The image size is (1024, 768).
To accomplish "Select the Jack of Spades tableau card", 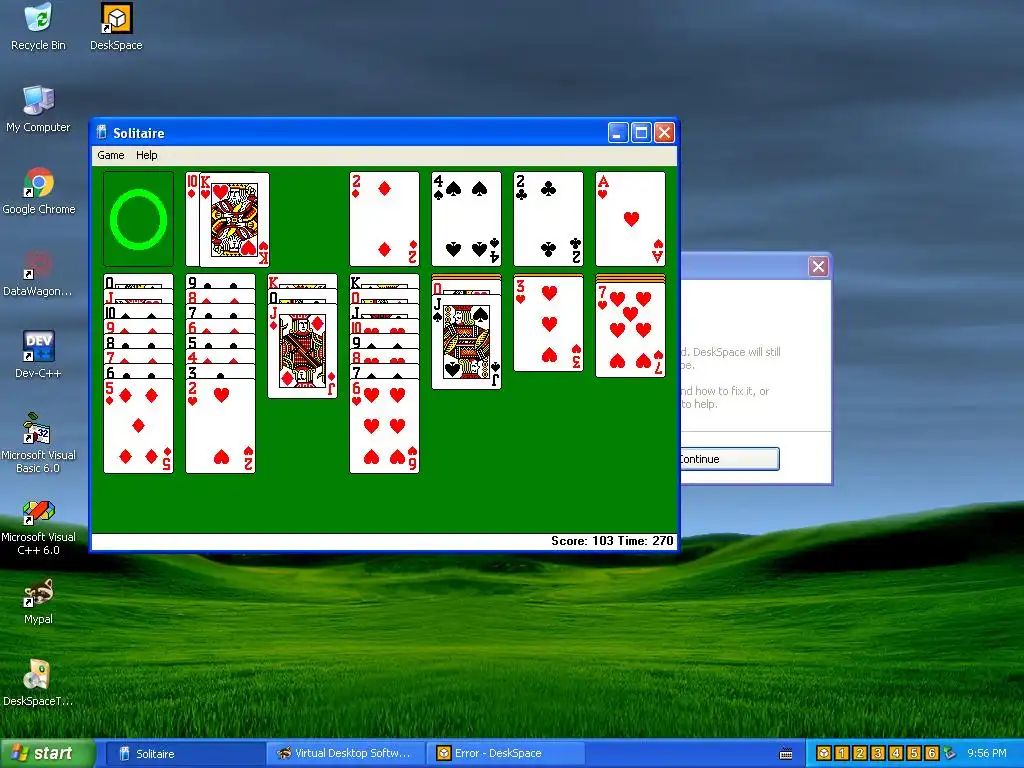I will point(466,342).
